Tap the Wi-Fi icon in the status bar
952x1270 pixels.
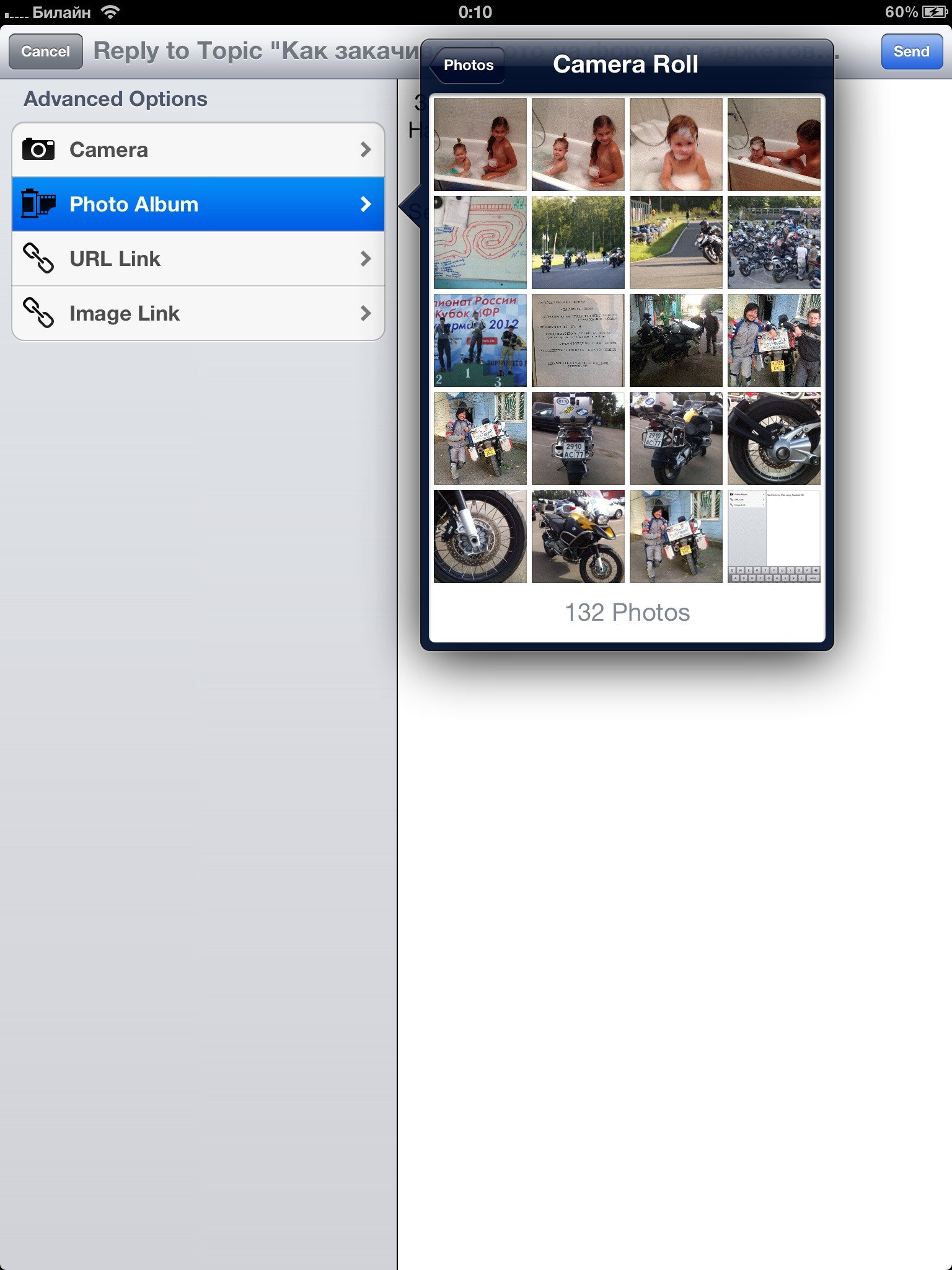click(110, 12)
